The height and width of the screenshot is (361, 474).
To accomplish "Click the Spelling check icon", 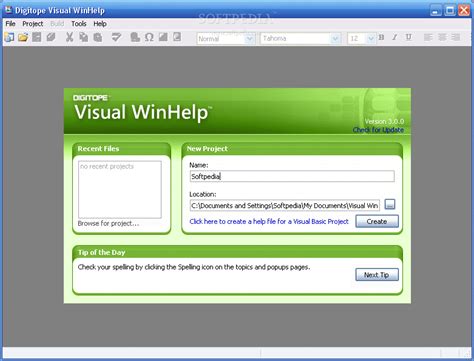I will coord(116,37).
